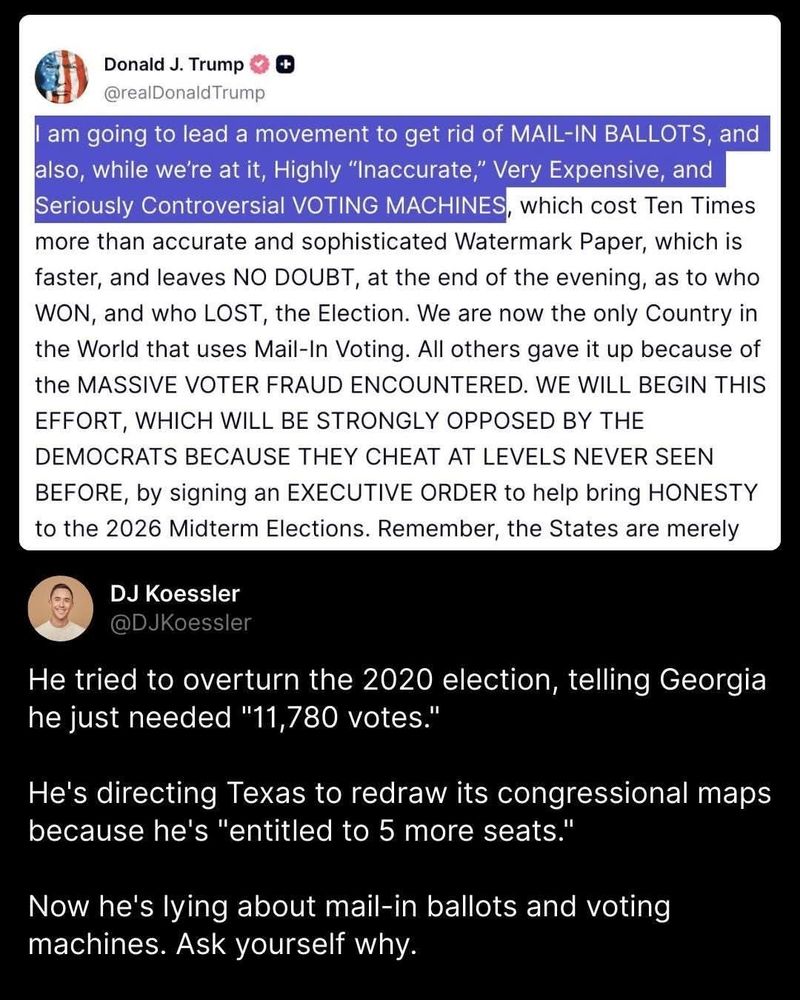Screen dimensions: 800x1000
Task: Click DJ Koessler's round profile photo
Action: [60, 607]
